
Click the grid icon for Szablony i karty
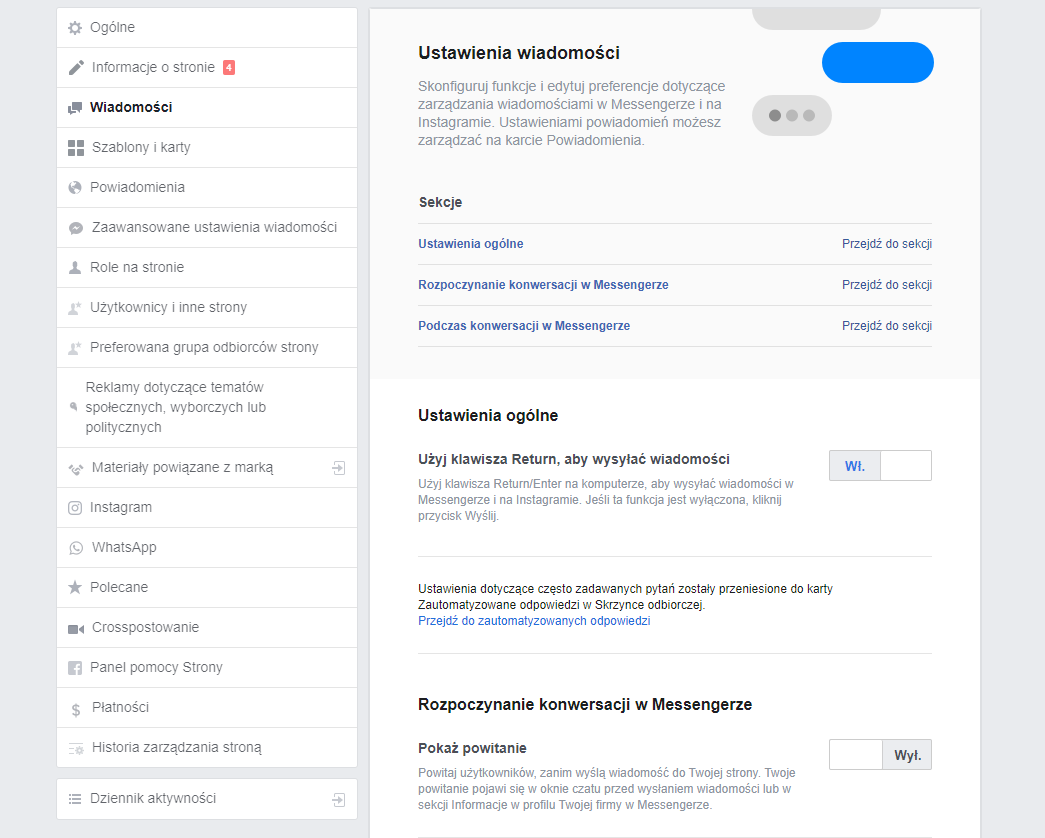(x=75, y=147)
